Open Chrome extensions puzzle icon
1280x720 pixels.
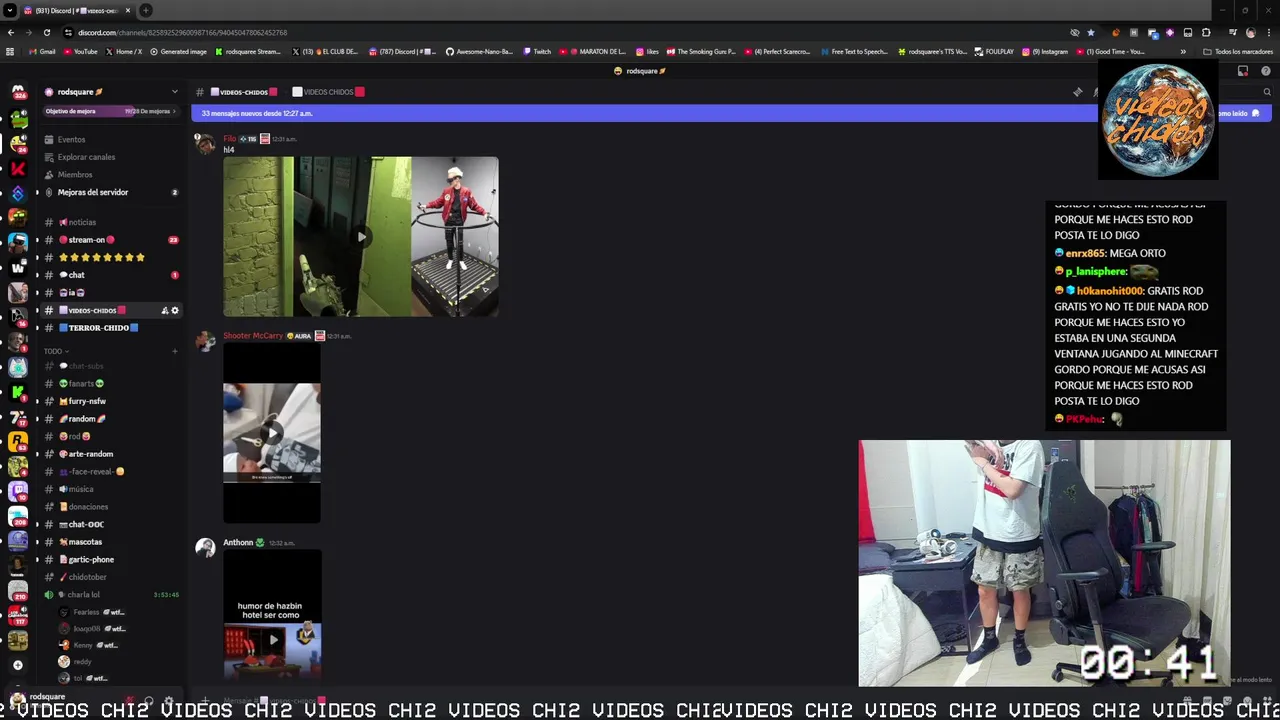1206,32
